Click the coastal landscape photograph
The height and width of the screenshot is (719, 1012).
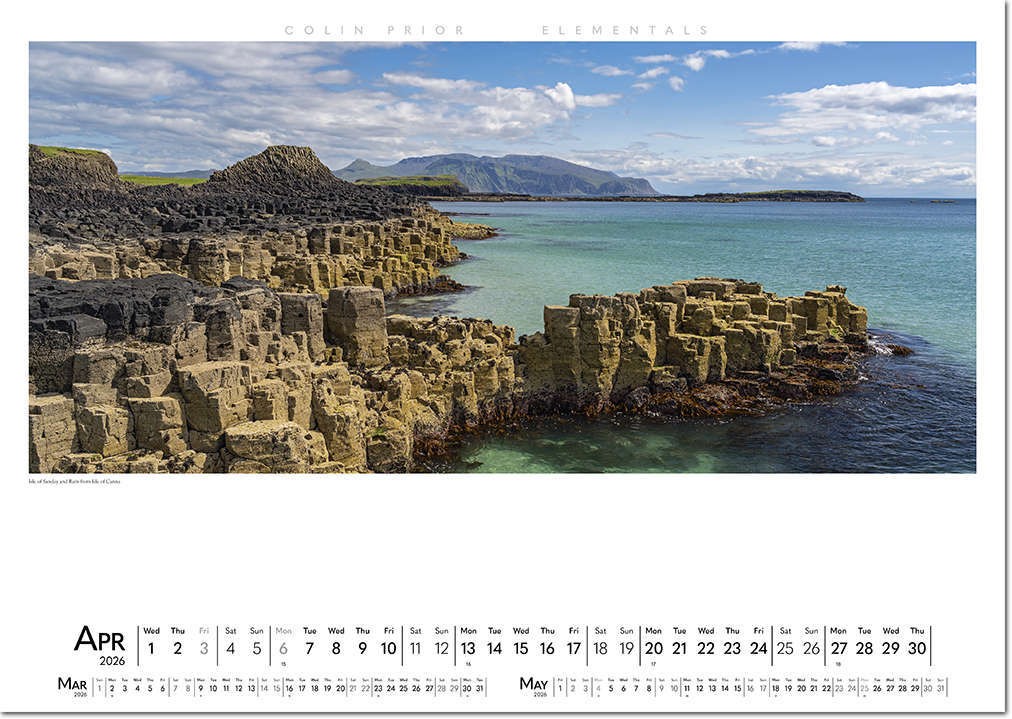[502, 257]
